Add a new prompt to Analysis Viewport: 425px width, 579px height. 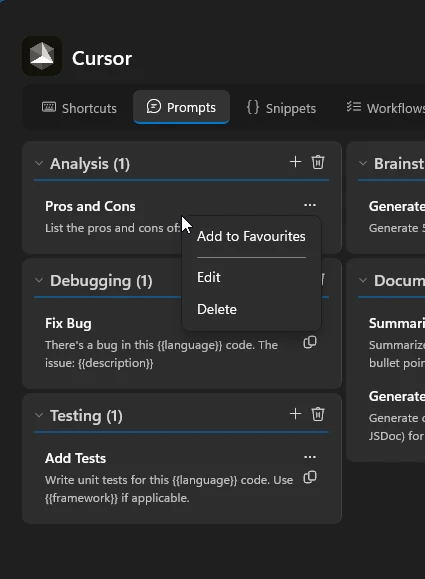pos(295,162)
